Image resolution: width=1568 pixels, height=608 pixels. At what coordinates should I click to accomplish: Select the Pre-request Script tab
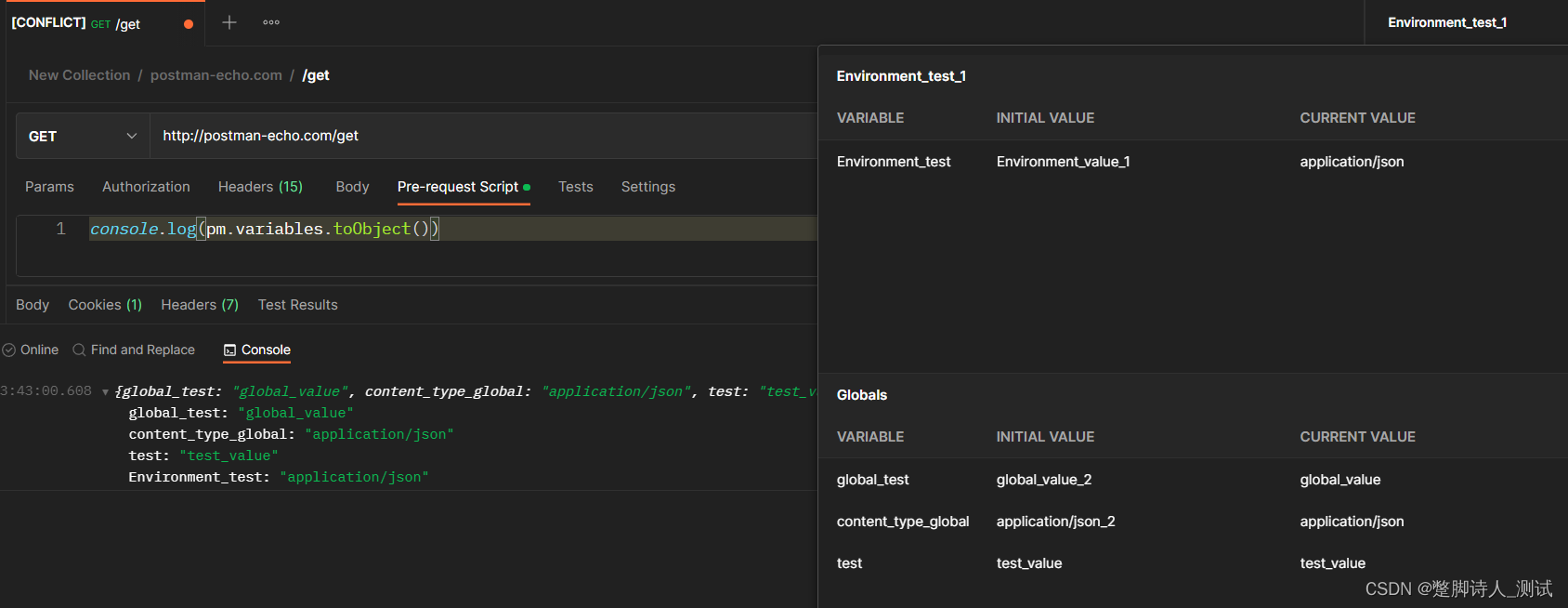coord(464,187)
